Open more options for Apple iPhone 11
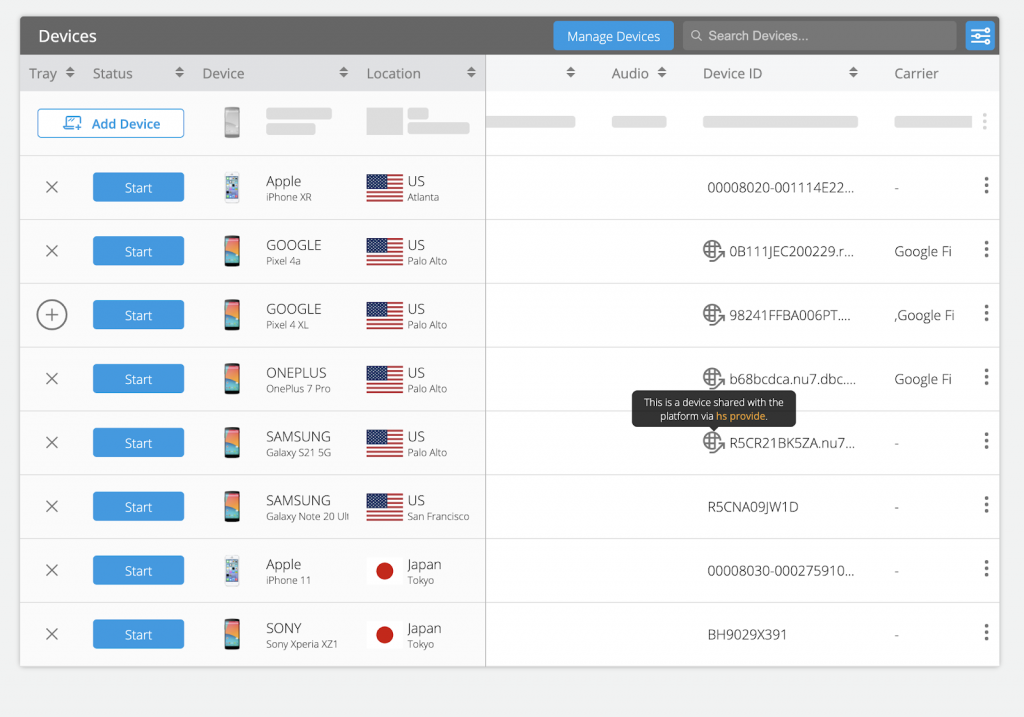Viewport: 1024px width, 717px height. click(x=986, y=569)
